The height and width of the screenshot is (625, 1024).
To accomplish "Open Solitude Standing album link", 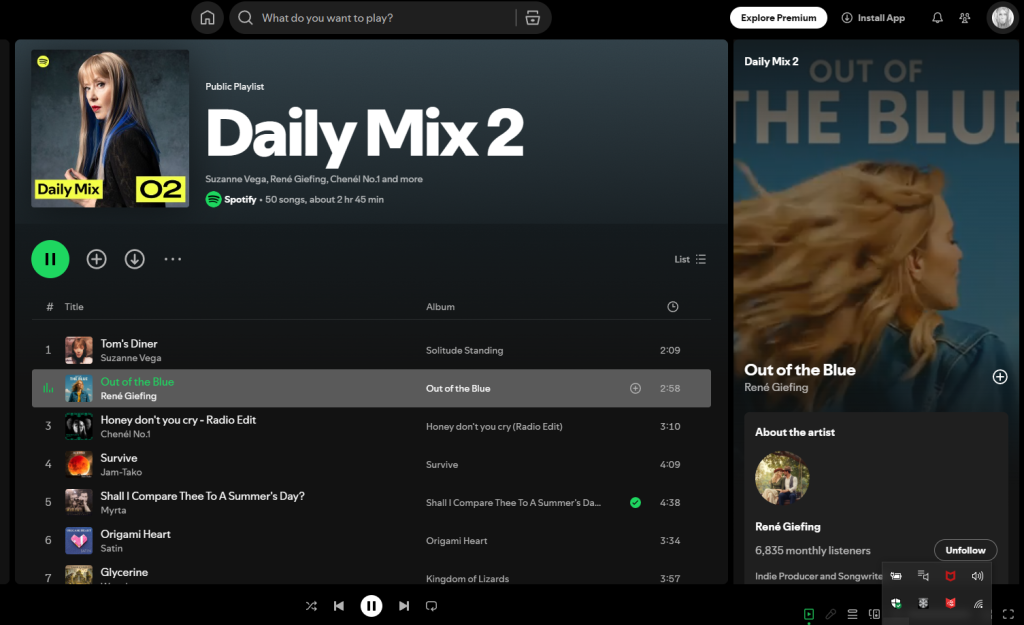I will (464, 351).
